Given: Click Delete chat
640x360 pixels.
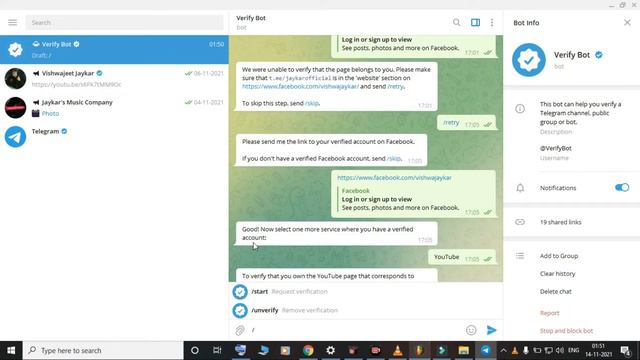Looking at the screenshot, I should (556, 291).
